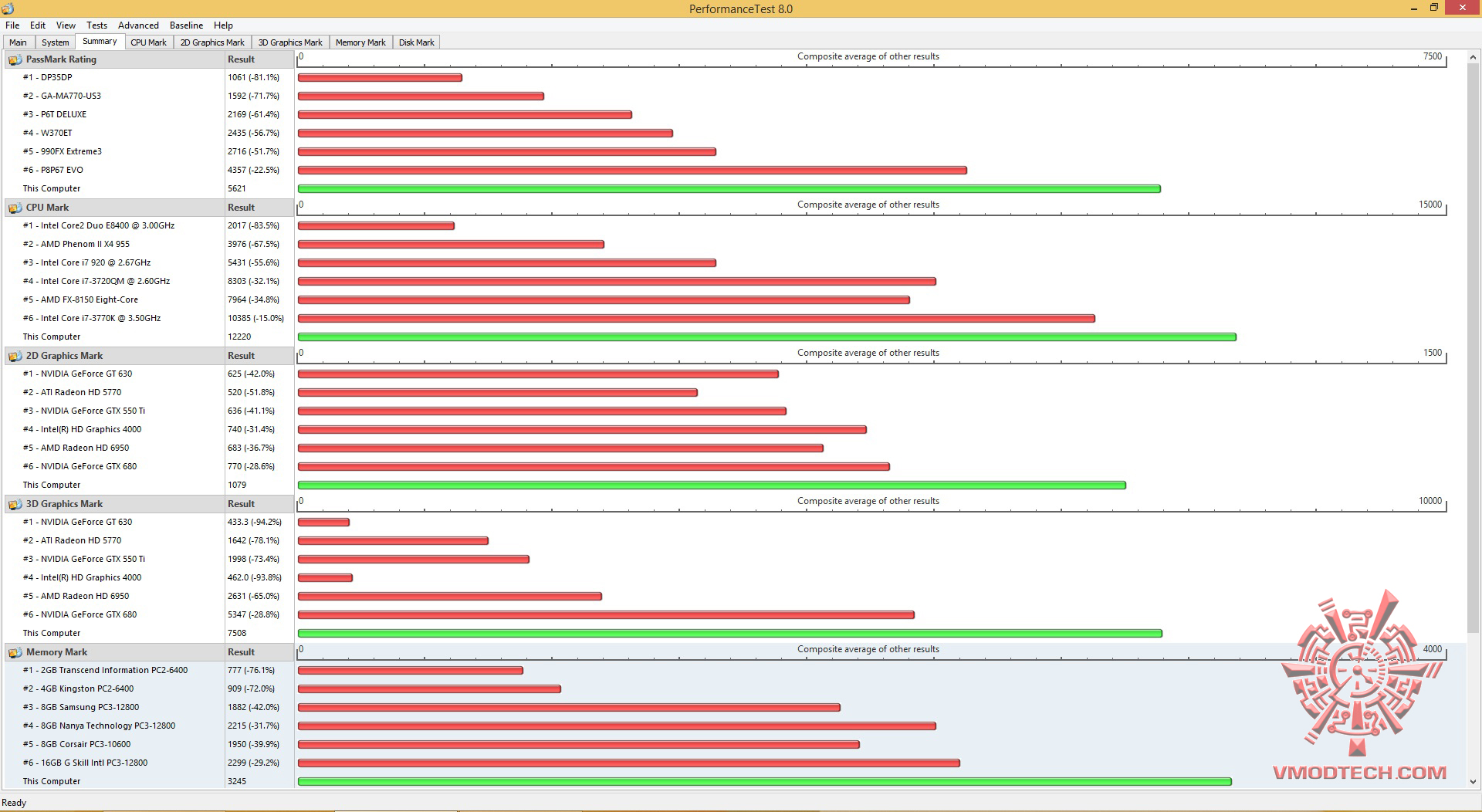
Task: Open the Tests menu
Action: coord(97,25)
